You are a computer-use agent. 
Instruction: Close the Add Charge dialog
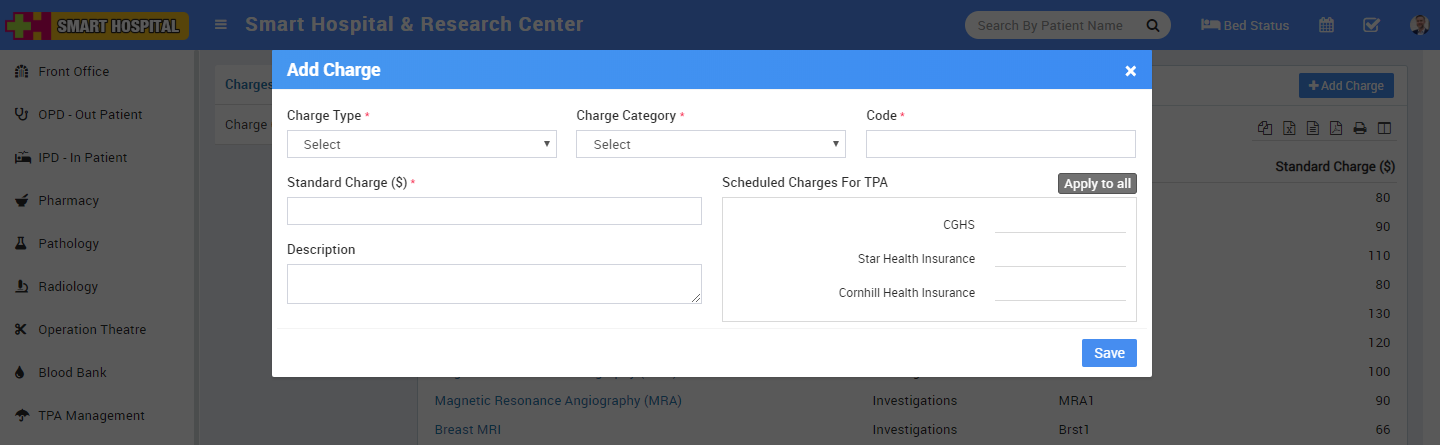(x=1130, y=70)
